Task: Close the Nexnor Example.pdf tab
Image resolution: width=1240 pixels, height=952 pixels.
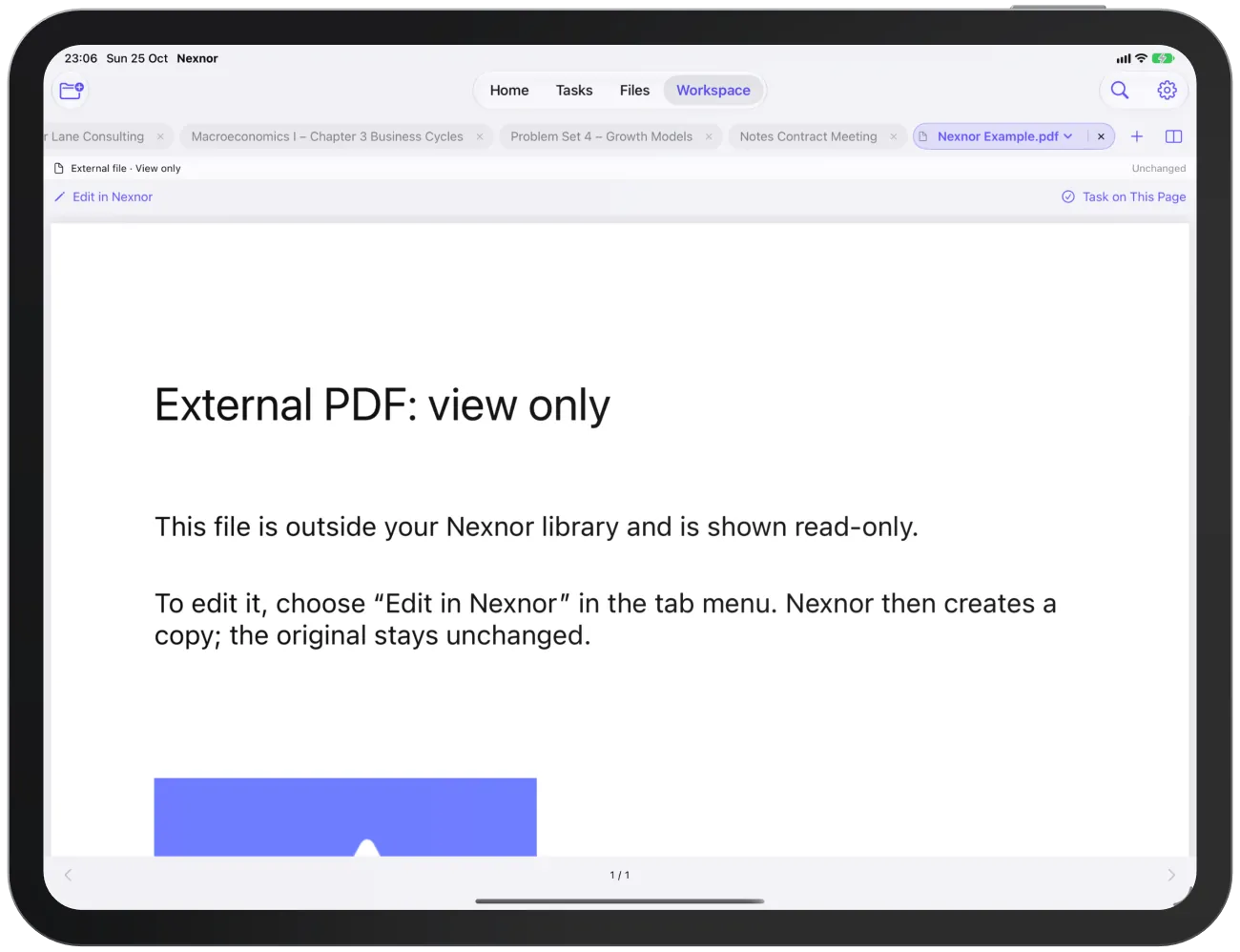Action: pos(1101,136)
